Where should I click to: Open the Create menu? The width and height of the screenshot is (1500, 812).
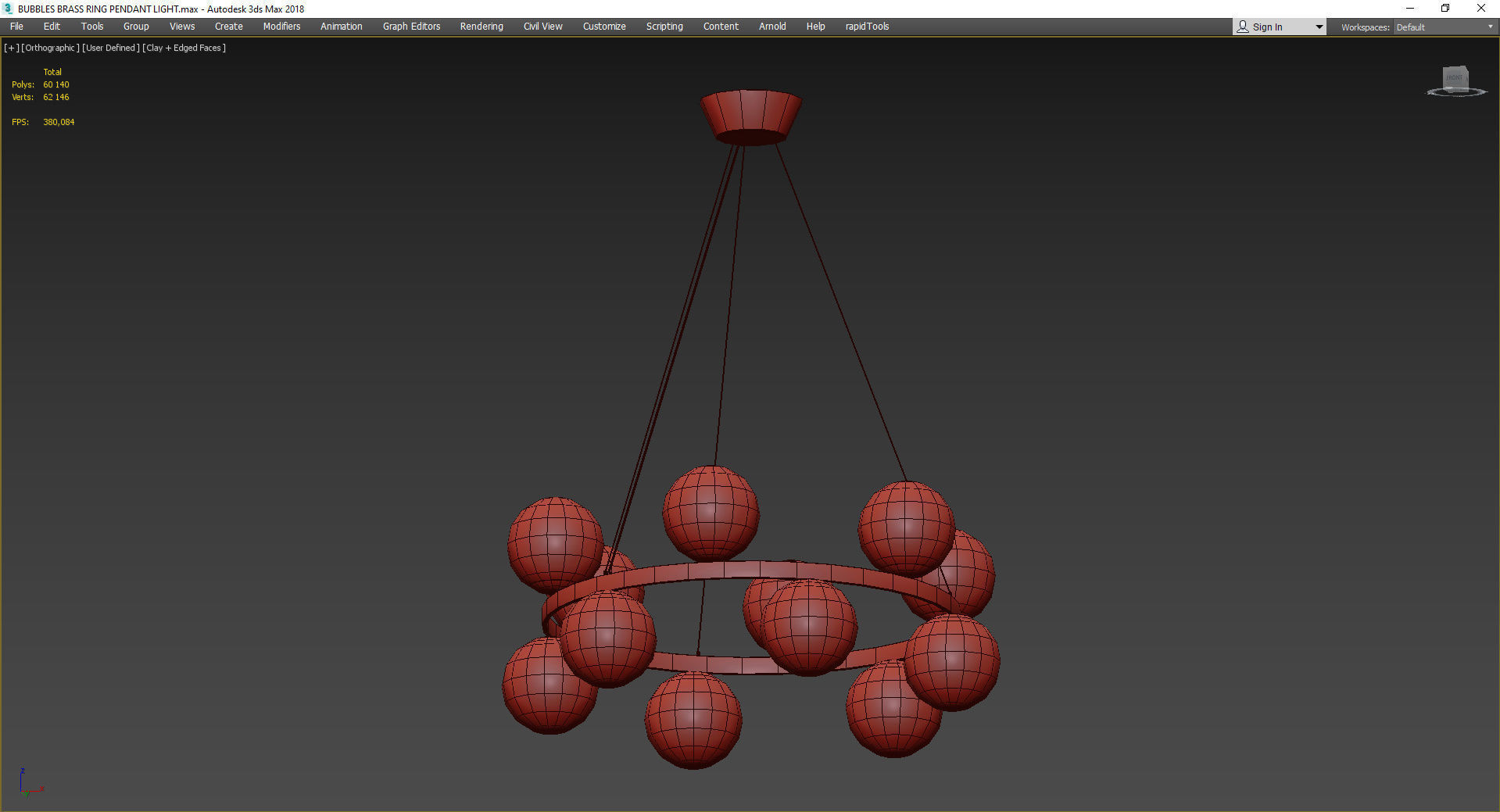pos(229,27)
